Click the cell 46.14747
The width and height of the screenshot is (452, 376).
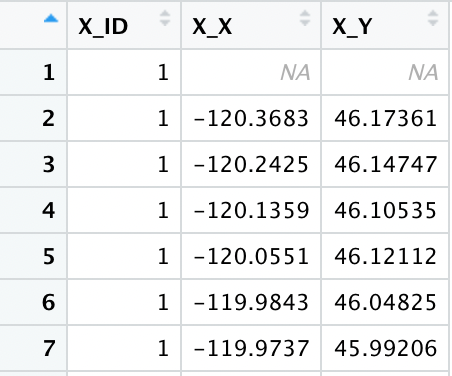pos(385,164)
